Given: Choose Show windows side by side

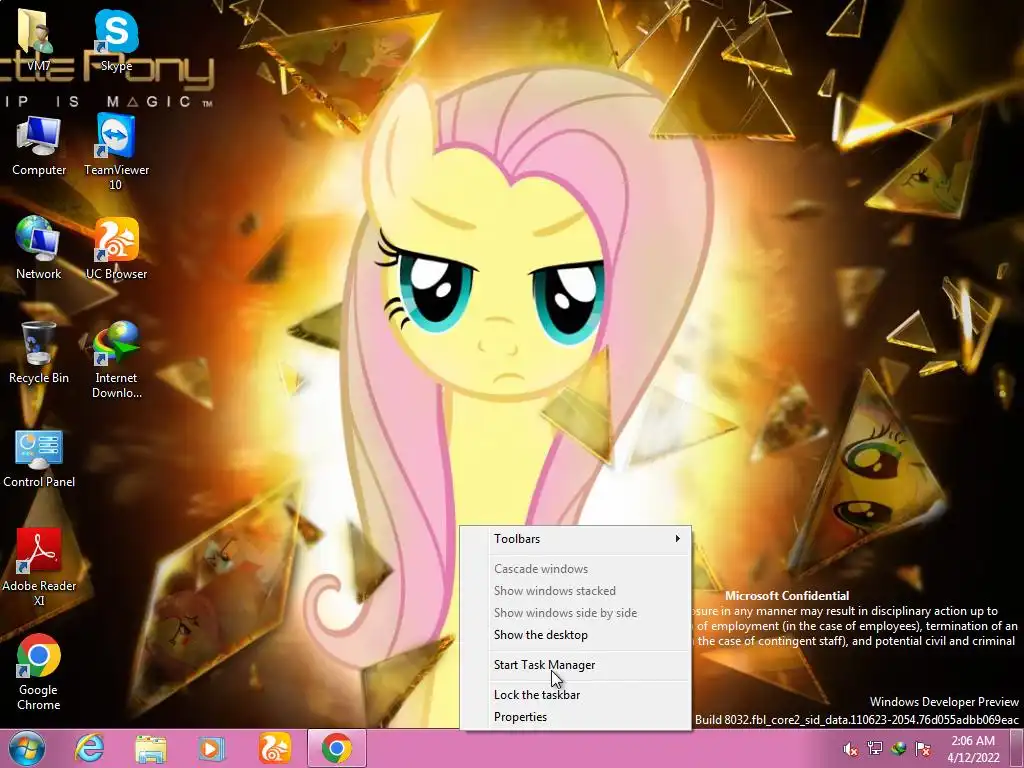Looking at the screenshot, I should tap(575, 613).
